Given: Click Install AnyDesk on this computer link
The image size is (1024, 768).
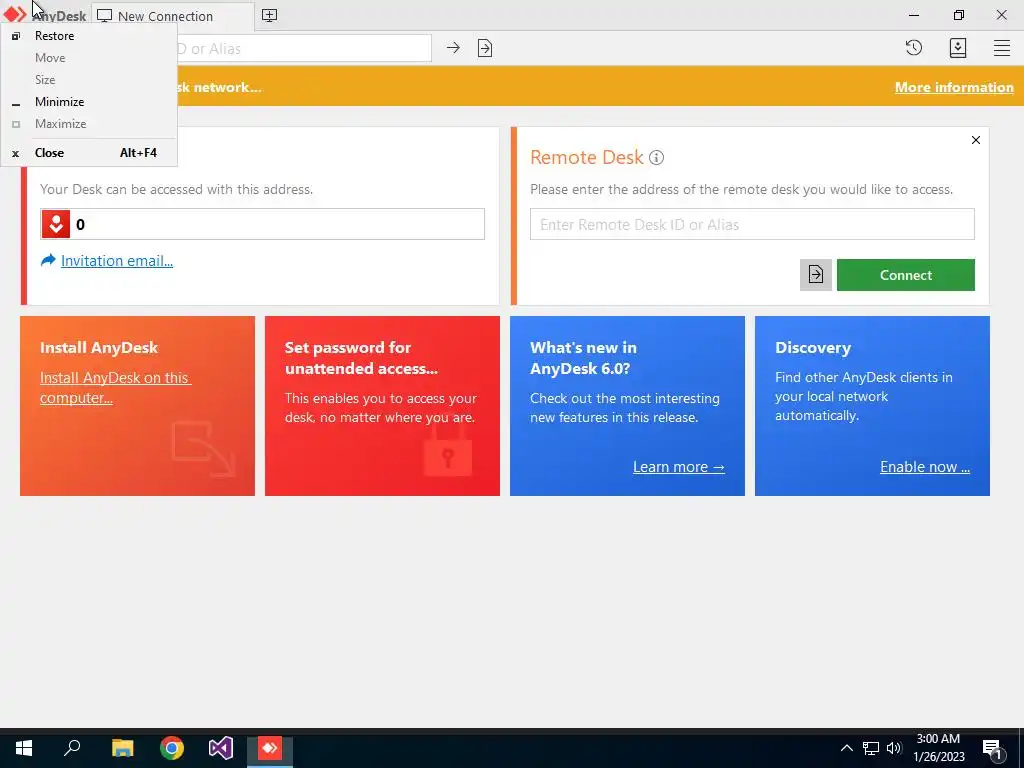Looking at the screenshot, I should tap(115, 388).
